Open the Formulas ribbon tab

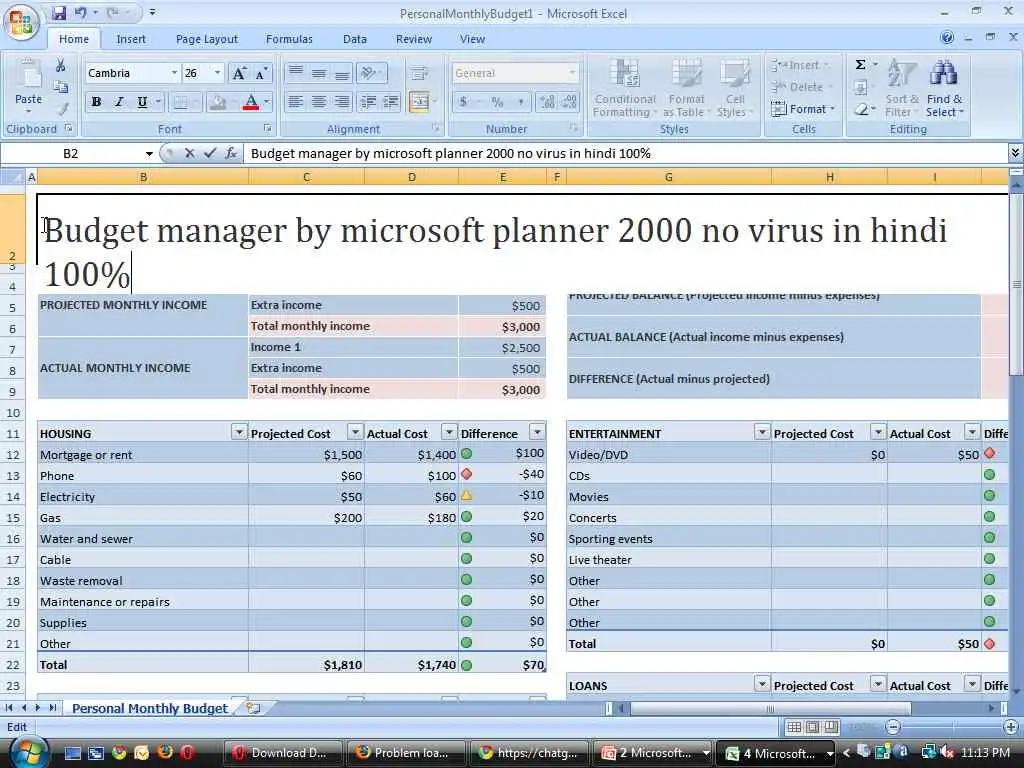(289, 39)
